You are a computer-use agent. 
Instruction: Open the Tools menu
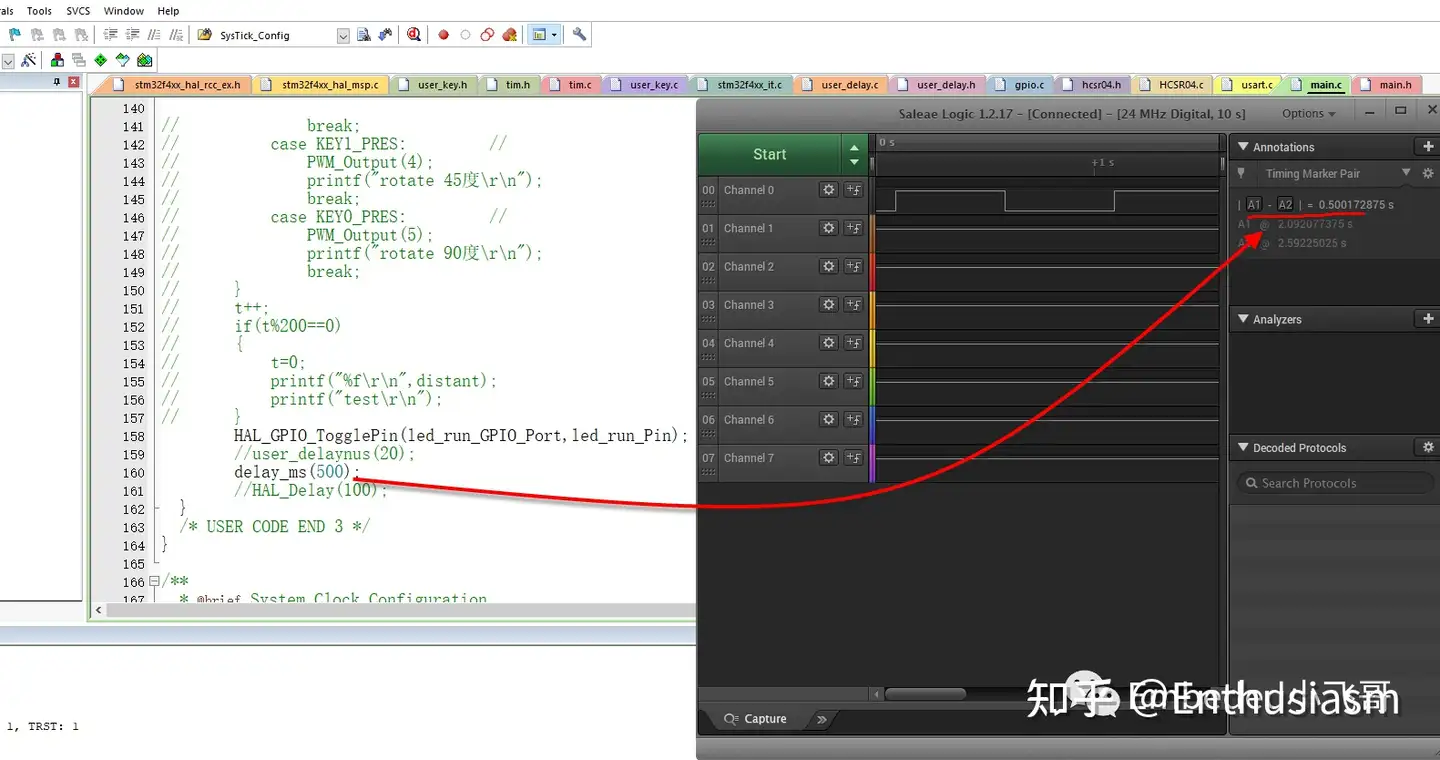pyautogui.click(x=39, y=11)
